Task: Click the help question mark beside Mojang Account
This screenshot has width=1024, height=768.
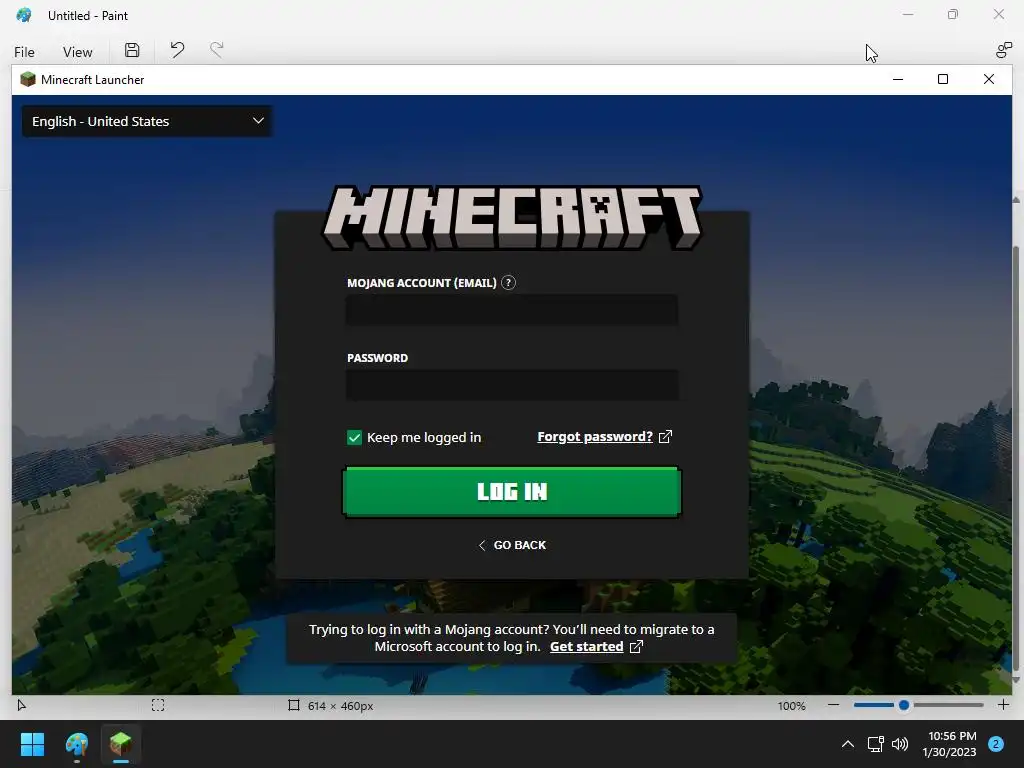Action: point(508,283)
